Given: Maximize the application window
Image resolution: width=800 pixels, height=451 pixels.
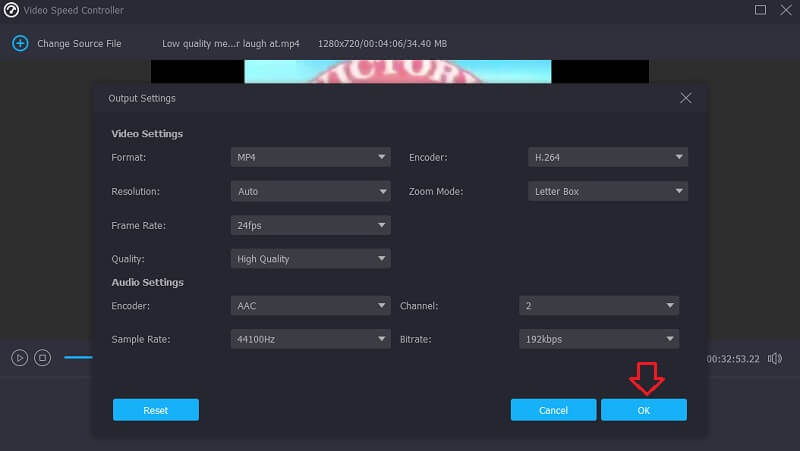Looking at the screenshot, I should [760, 10].
